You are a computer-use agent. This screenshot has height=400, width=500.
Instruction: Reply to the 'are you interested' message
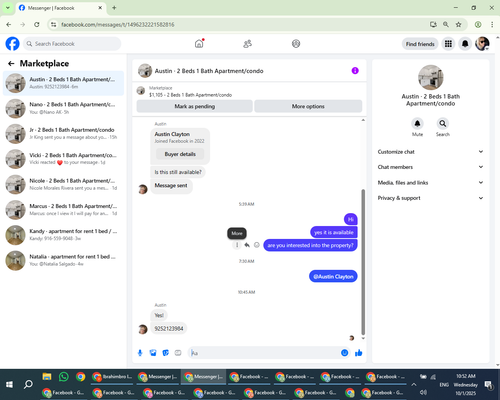click(247, 245)
